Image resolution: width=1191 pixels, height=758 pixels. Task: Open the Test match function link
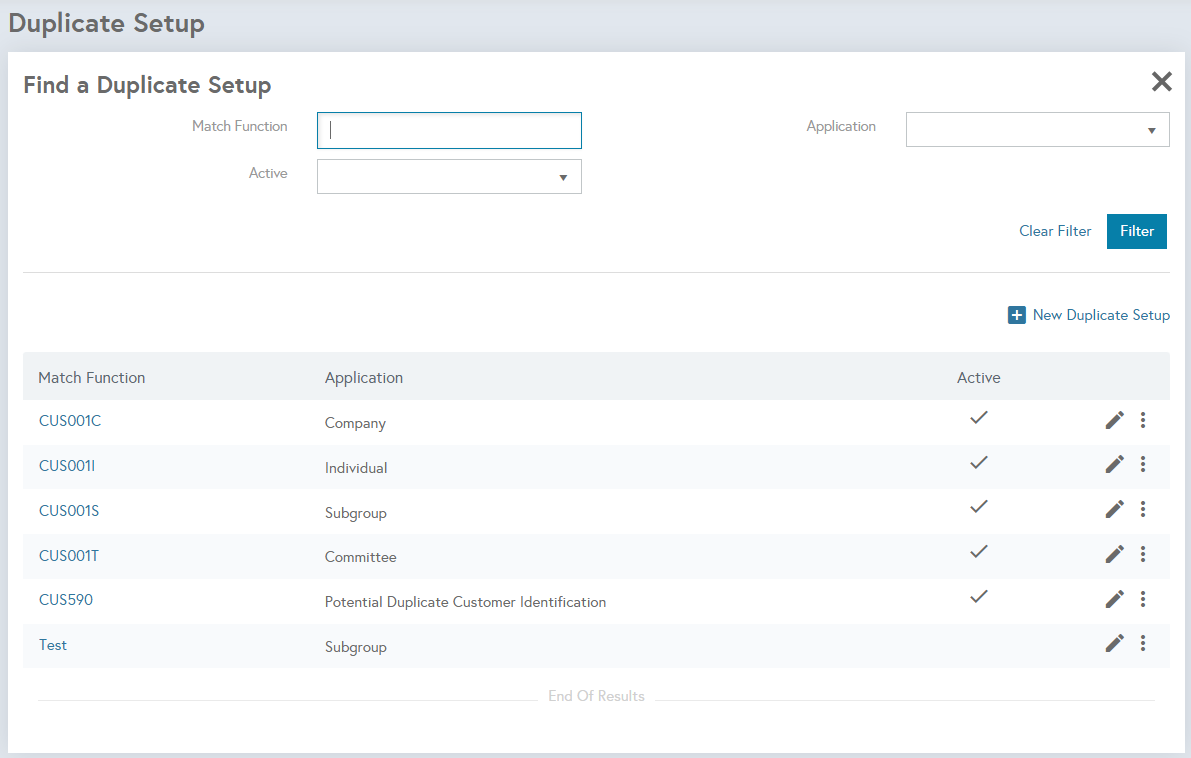[x=53, y=645]
